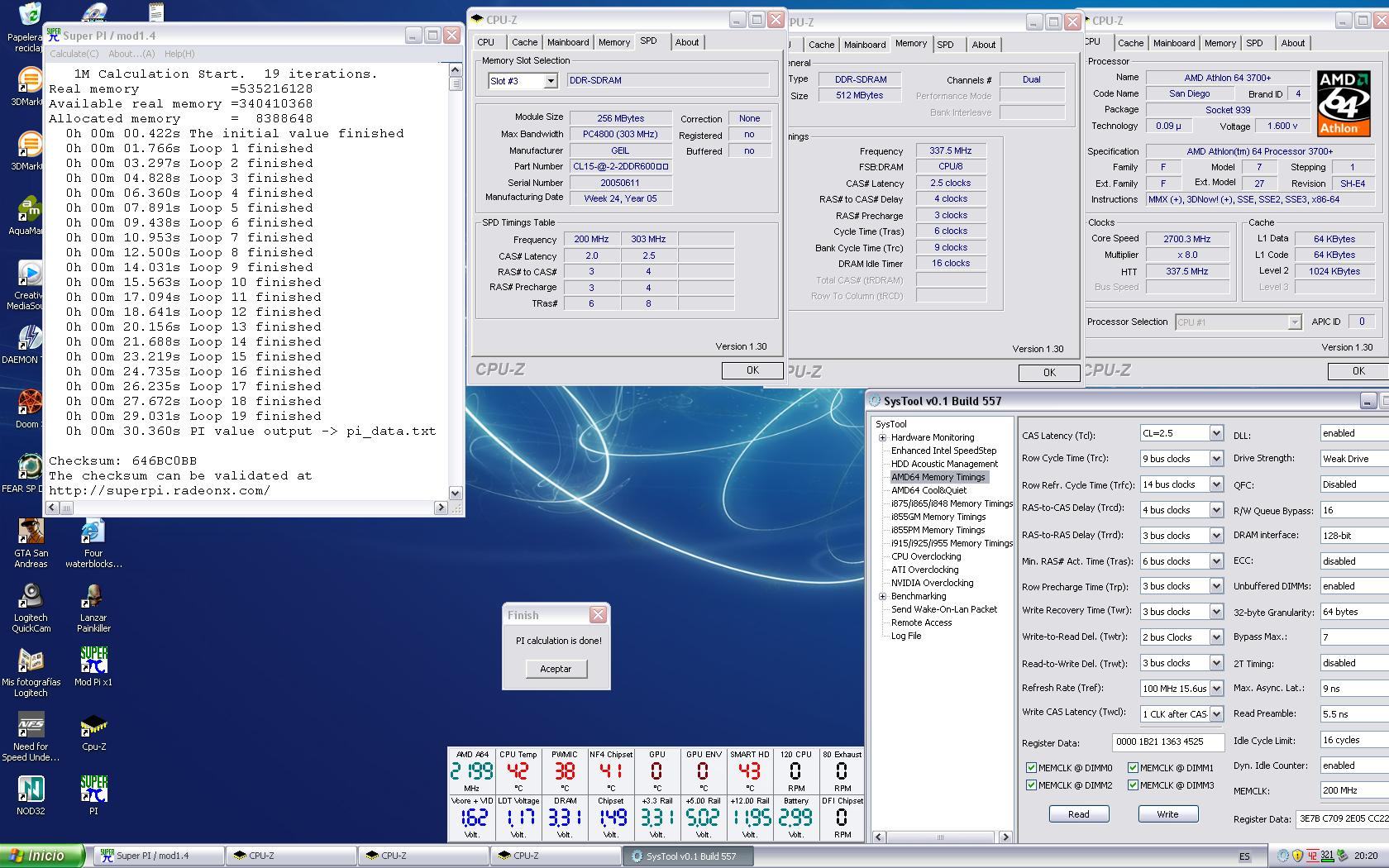This screenshot has height=868, width=1389.
Task: Open the NOD32 desktop icon
Action: pos(31,790)
